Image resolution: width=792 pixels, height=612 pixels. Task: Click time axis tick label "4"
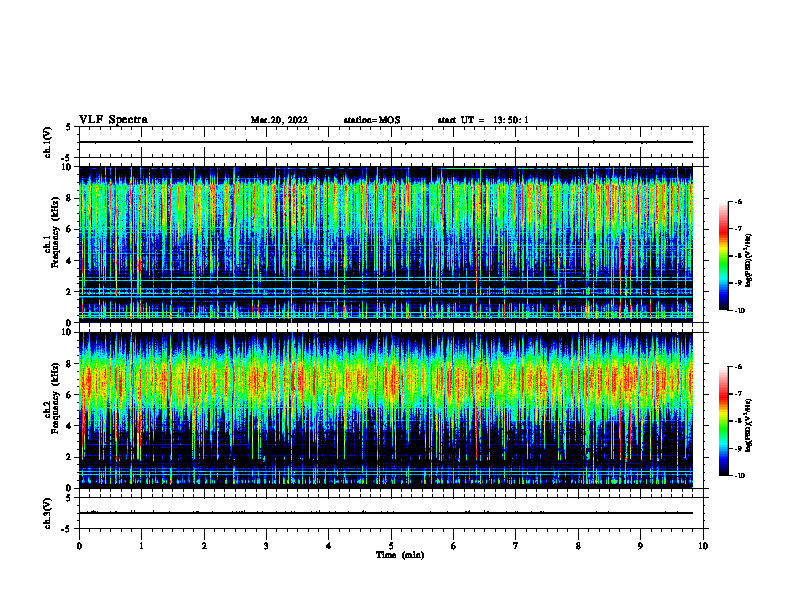tap(329, 546)
